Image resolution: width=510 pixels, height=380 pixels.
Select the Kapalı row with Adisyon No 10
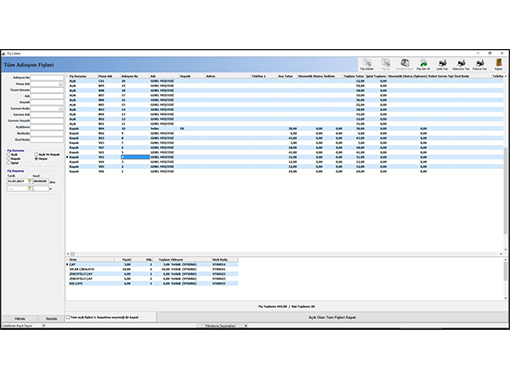[x=285, y=128]
